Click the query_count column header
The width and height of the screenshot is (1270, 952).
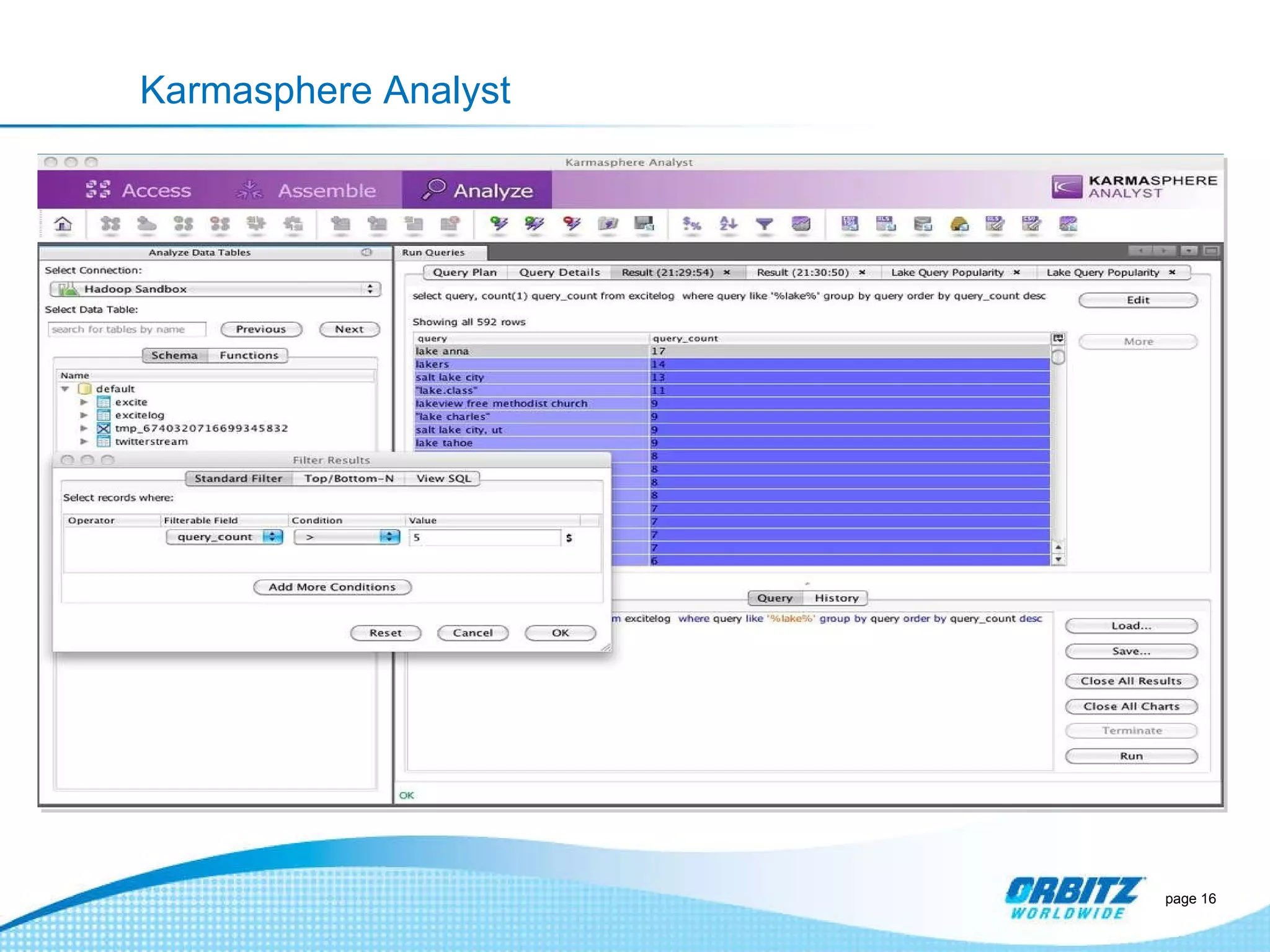click(850, 339)
